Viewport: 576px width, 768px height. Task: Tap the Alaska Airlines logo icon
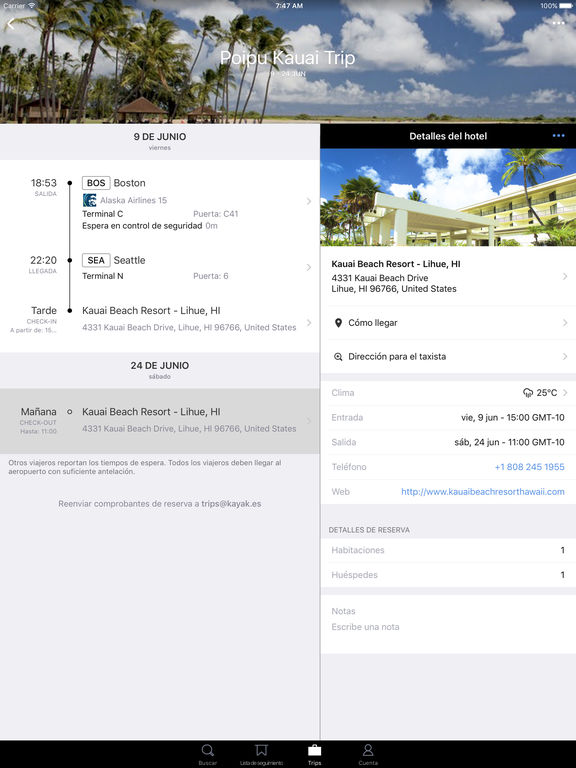coord(89,200)
